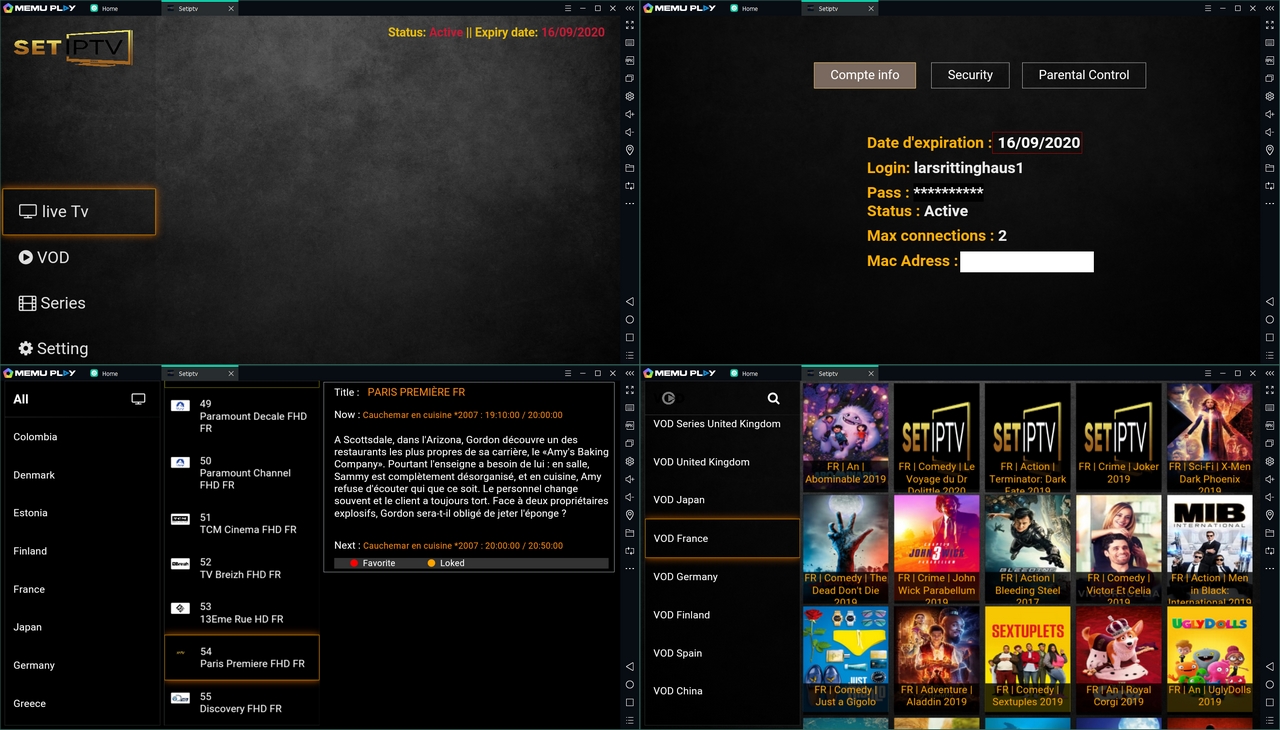Image resolution: width=1280 pixels, height=730 pixels.
Task: Open live Tv from the SET IPTV menu
Action: (79, 211)
